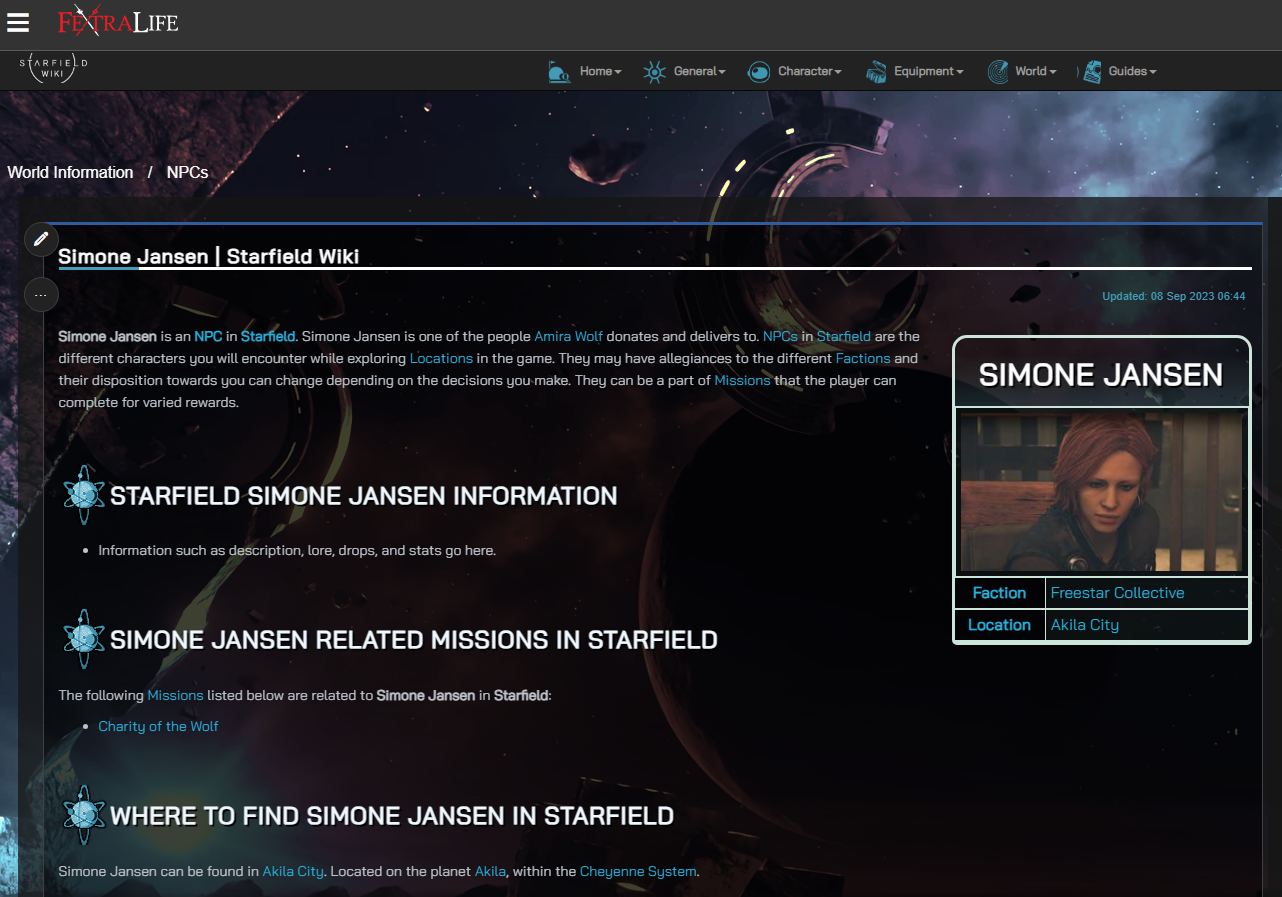The height and width of the screenshot is (897, 1282).
Task: Open the Factions link in intro paragraph
Action: click(x=863, y=358)
